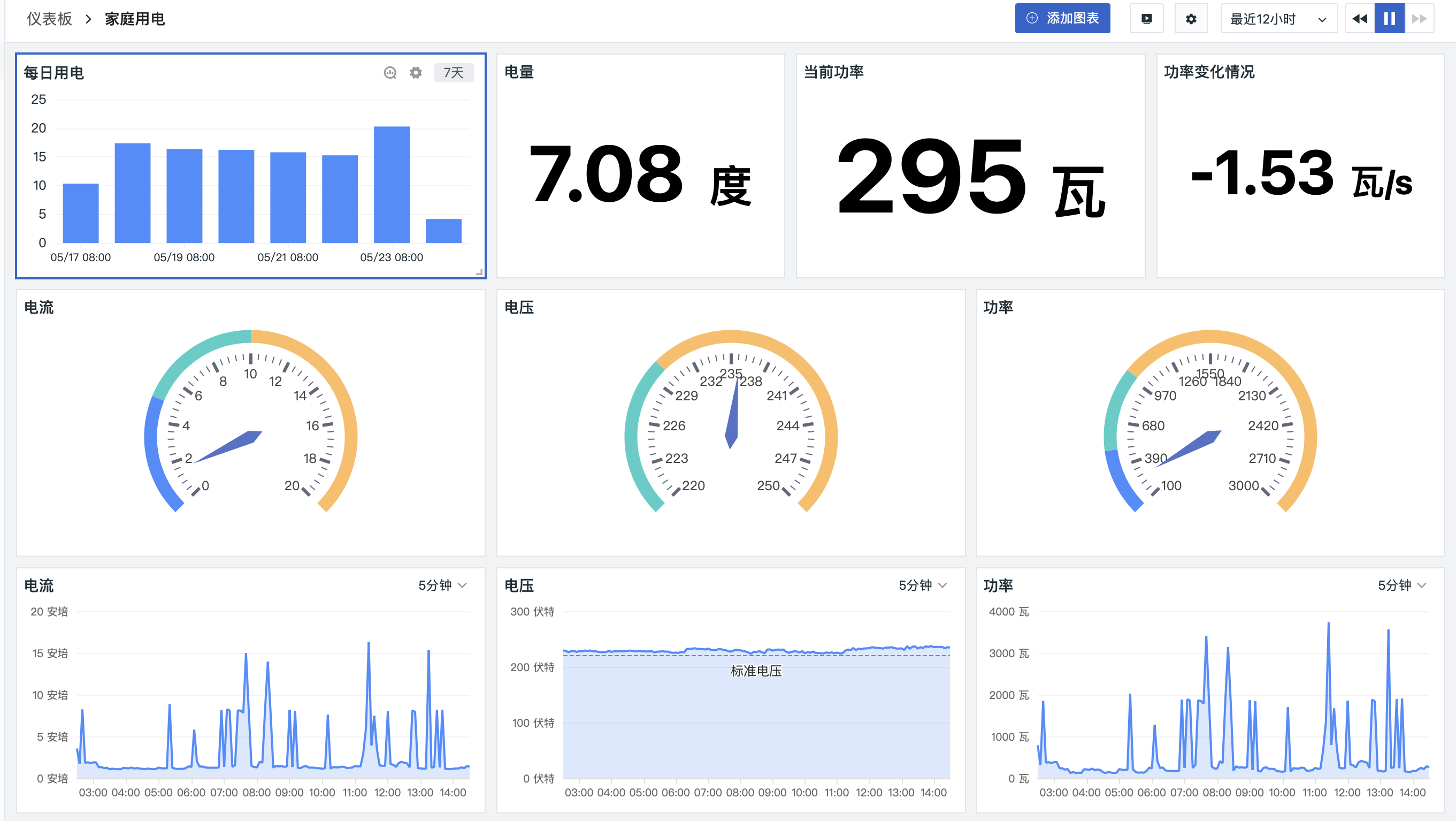Click the last short bar in 每日用电

click(x=443, y=231)
